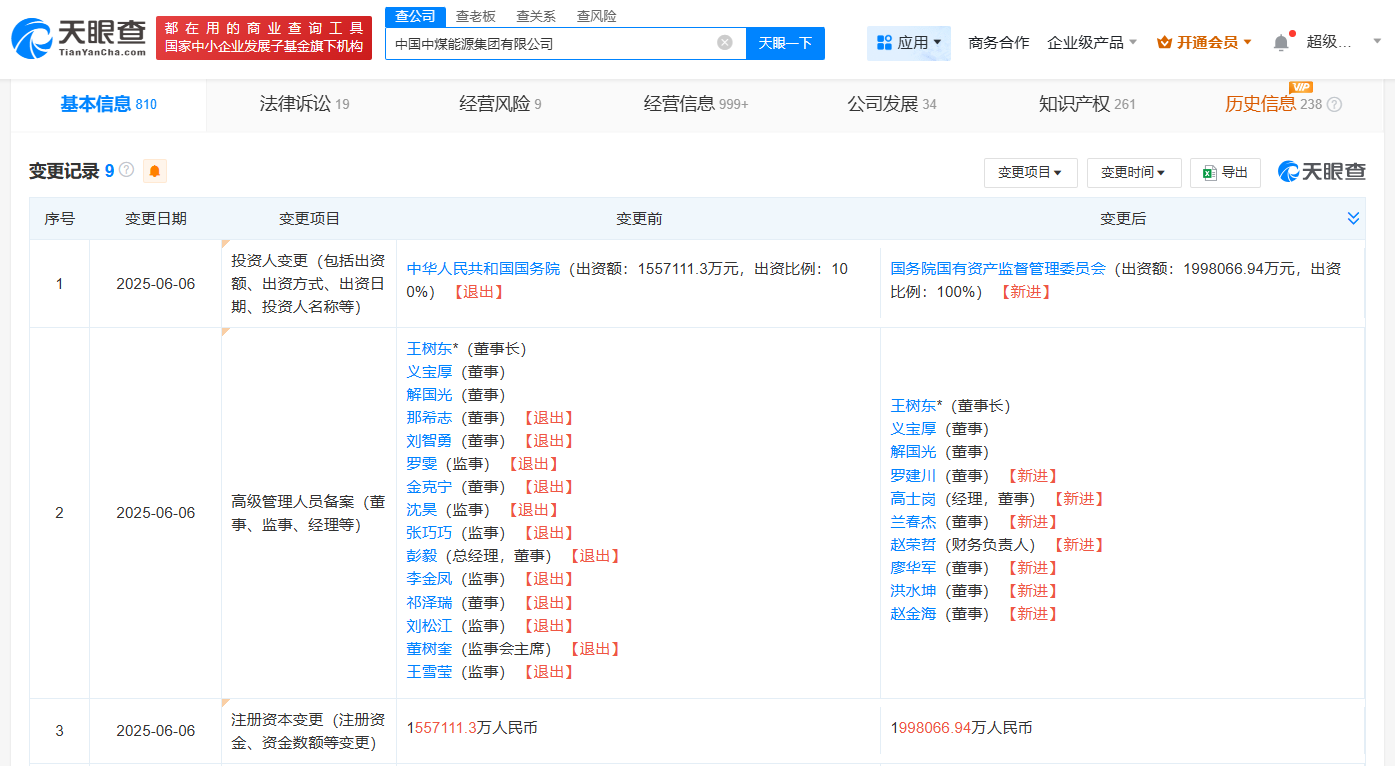1395x766 pixels.
Task: Open the 罗雯 supervisor link
Action: coord(422,464)
